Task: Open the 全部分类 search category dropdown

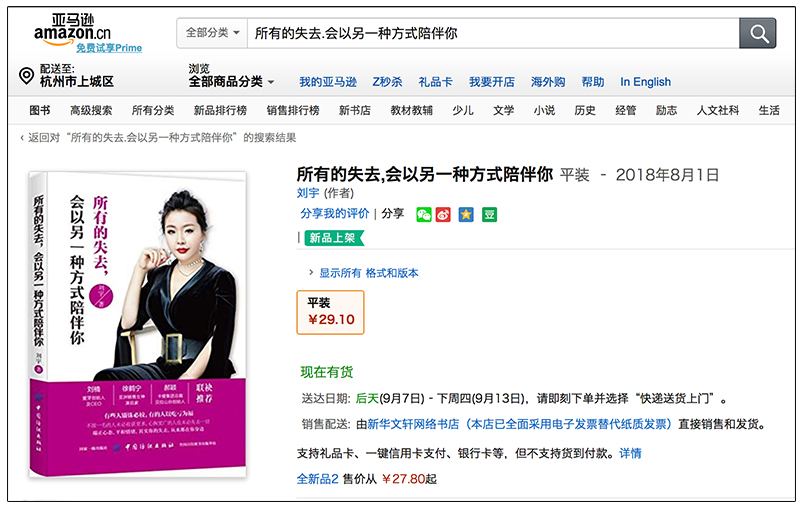Action: point(212,33)
